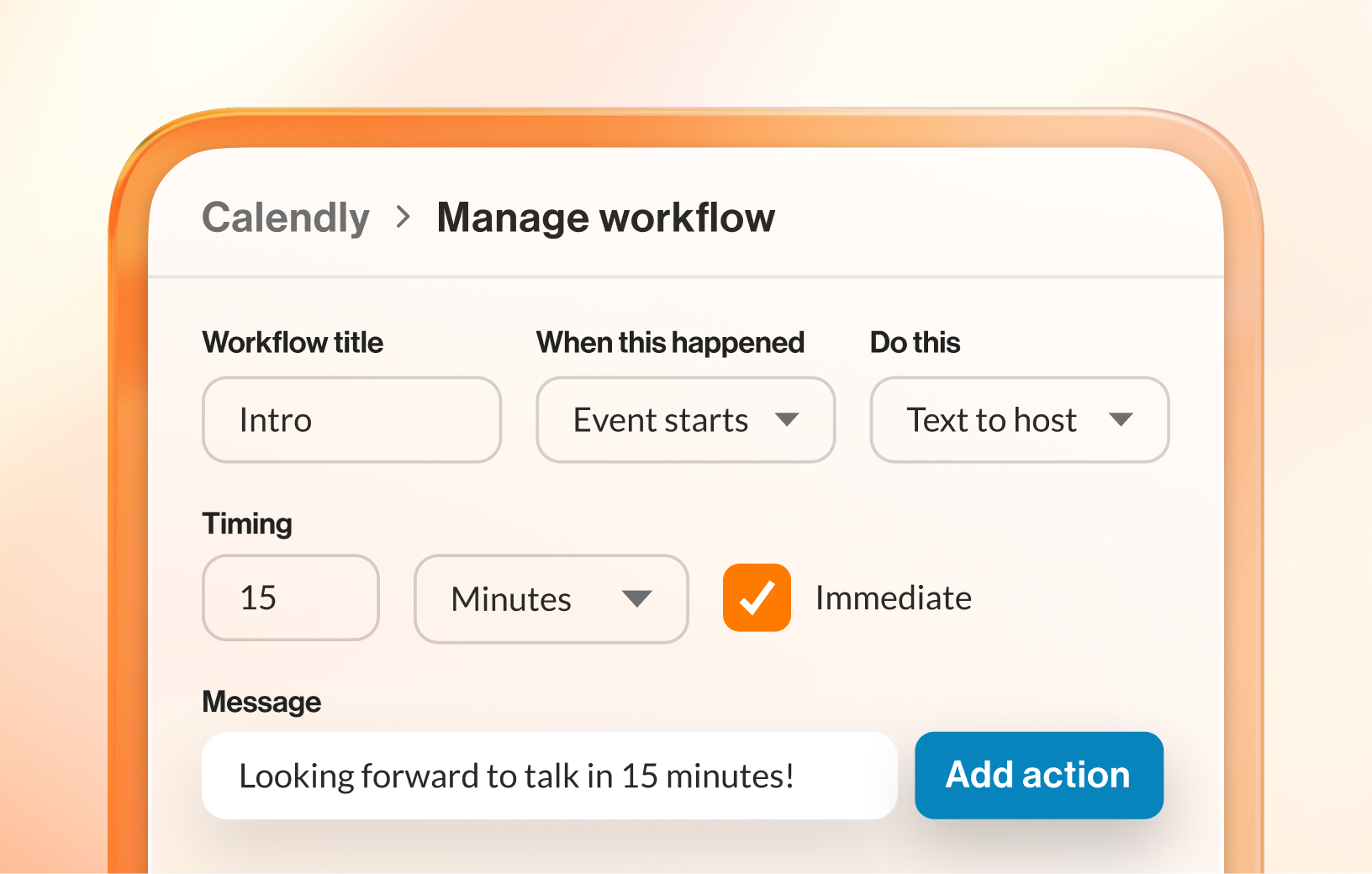Click the Workflow title label
This screenshot has width=1372, height=874.
click(x=293, y=343)
